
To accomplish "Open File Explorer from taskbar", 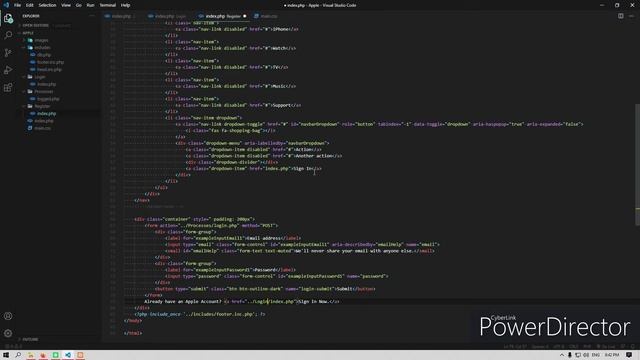I will point(31,355).
